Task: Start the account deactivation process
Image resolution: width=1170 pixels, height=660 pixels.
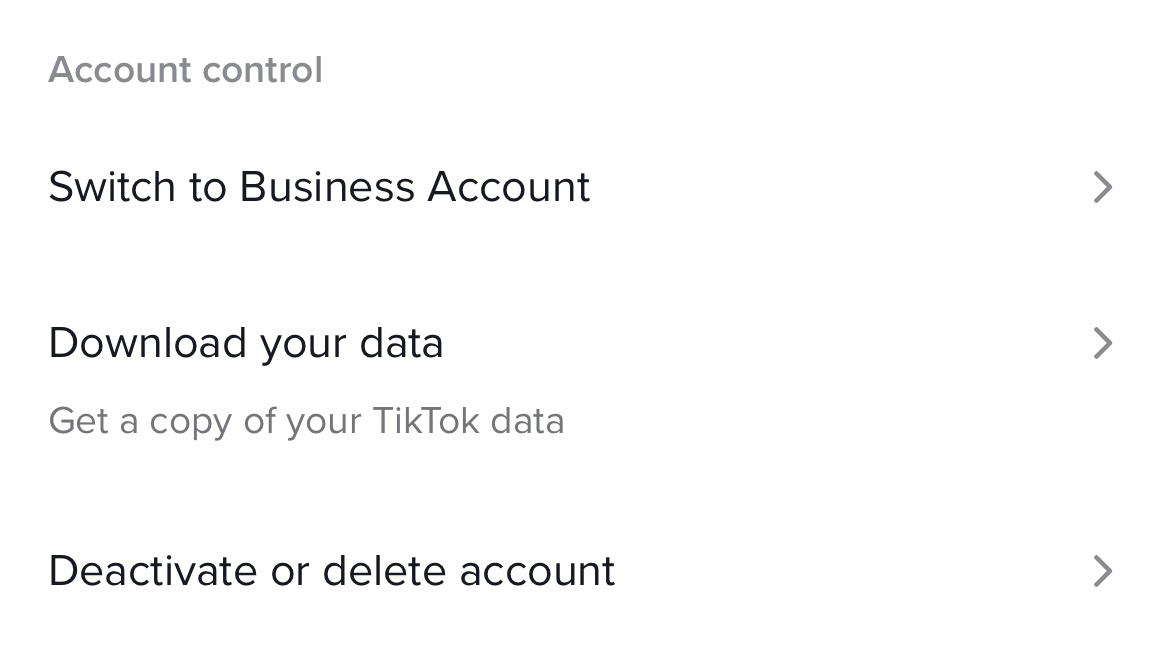Action: click(331, 571)
